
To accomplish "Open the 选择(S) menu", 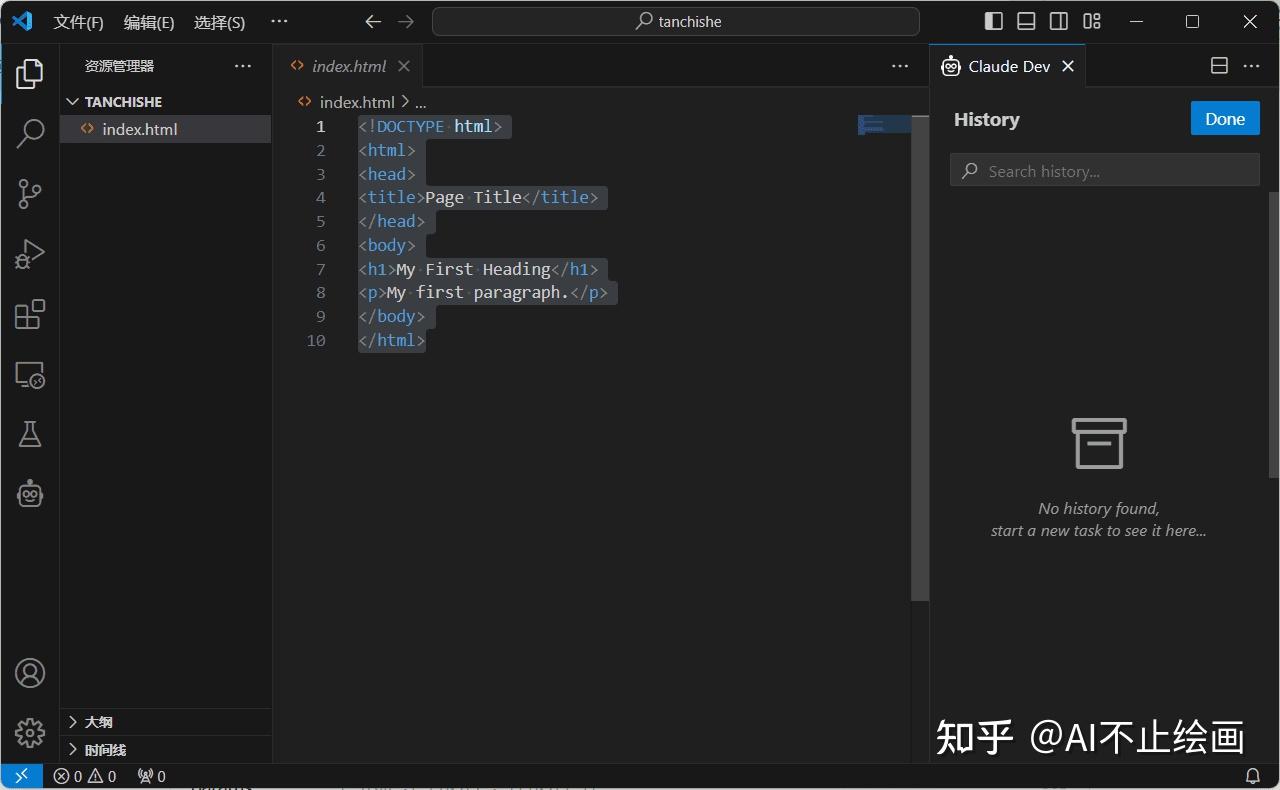I will coord(219,22).
